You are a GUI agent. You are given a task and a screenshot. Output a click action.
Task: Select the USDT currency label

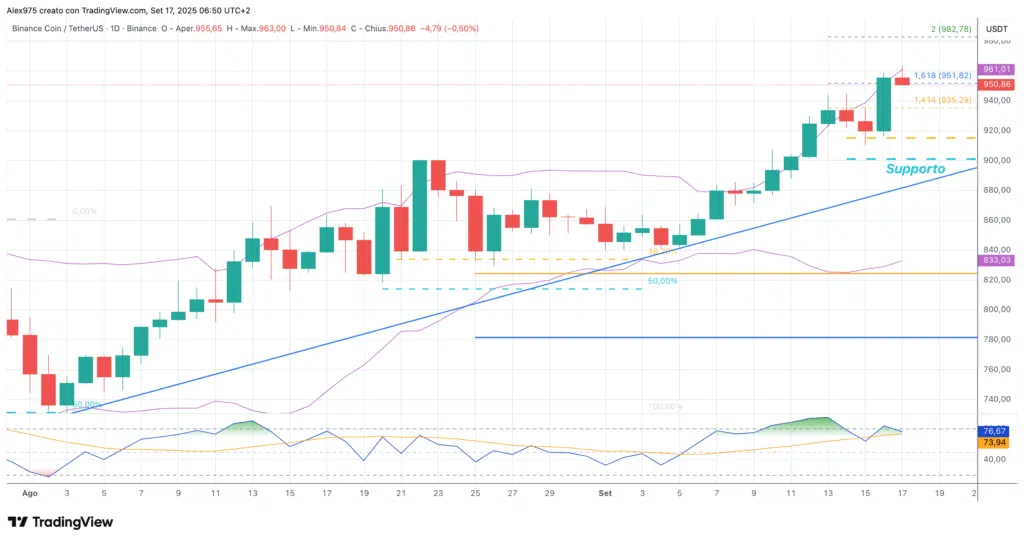click(996, 29)
